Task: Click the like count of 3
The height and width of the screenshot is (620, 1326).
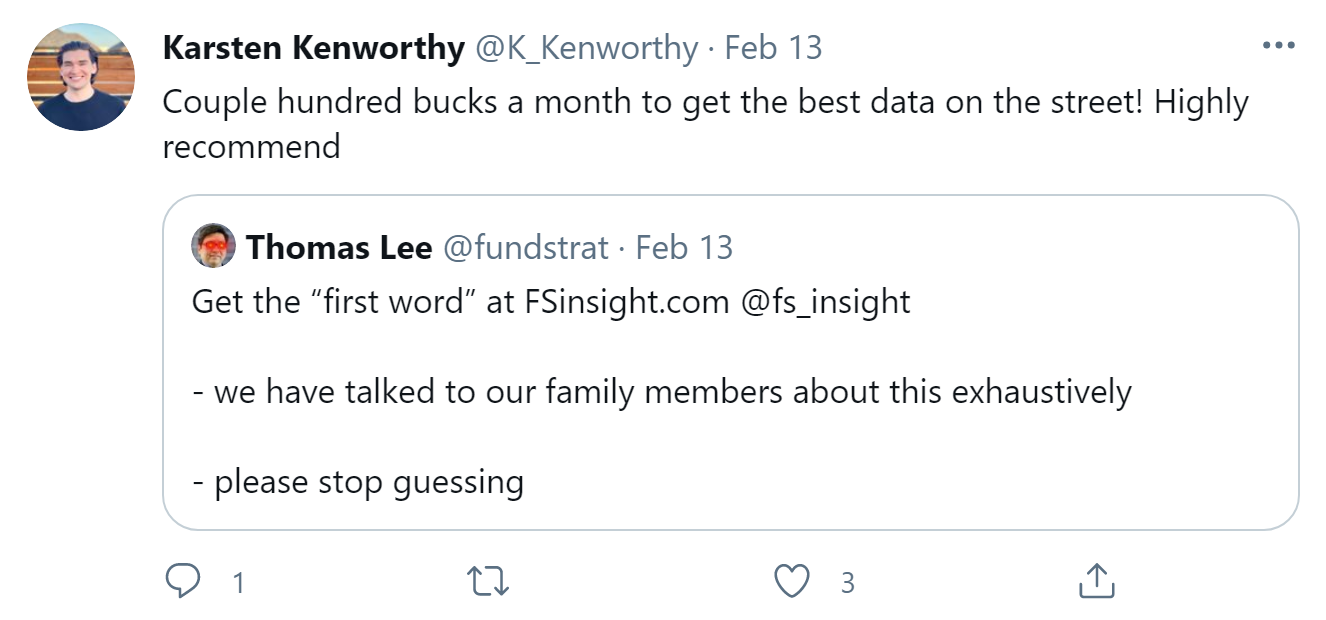Action: click(x=847, y=583)
